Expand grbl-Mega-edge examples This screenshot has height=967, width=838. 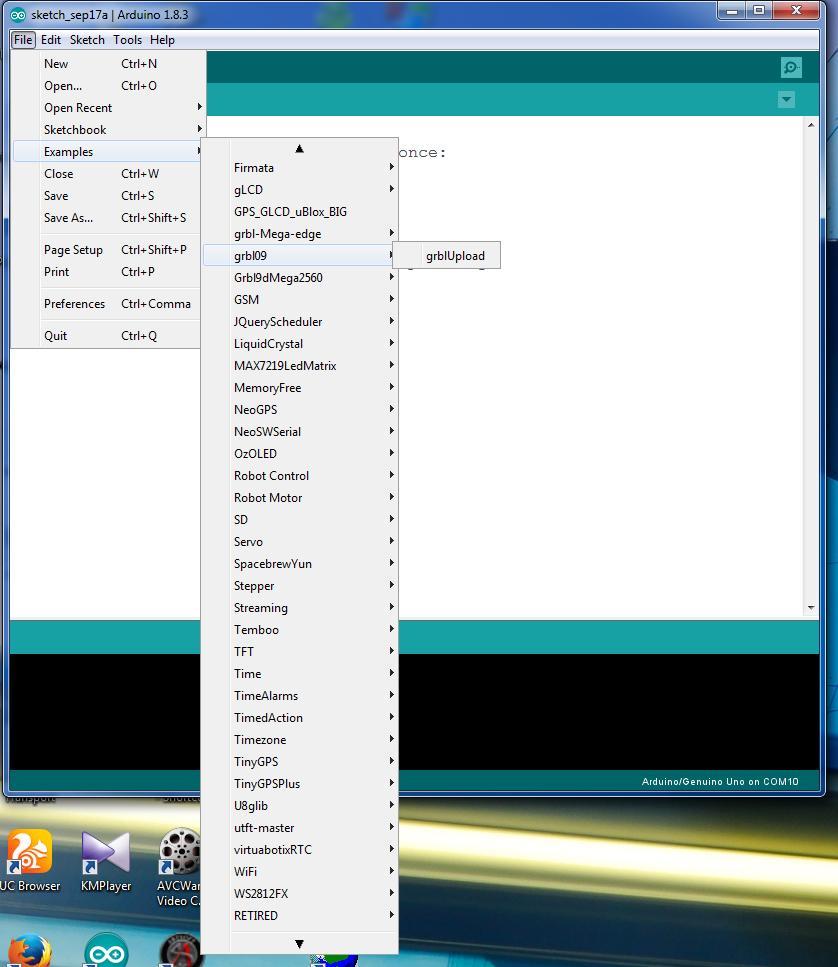tap(300, 234)
